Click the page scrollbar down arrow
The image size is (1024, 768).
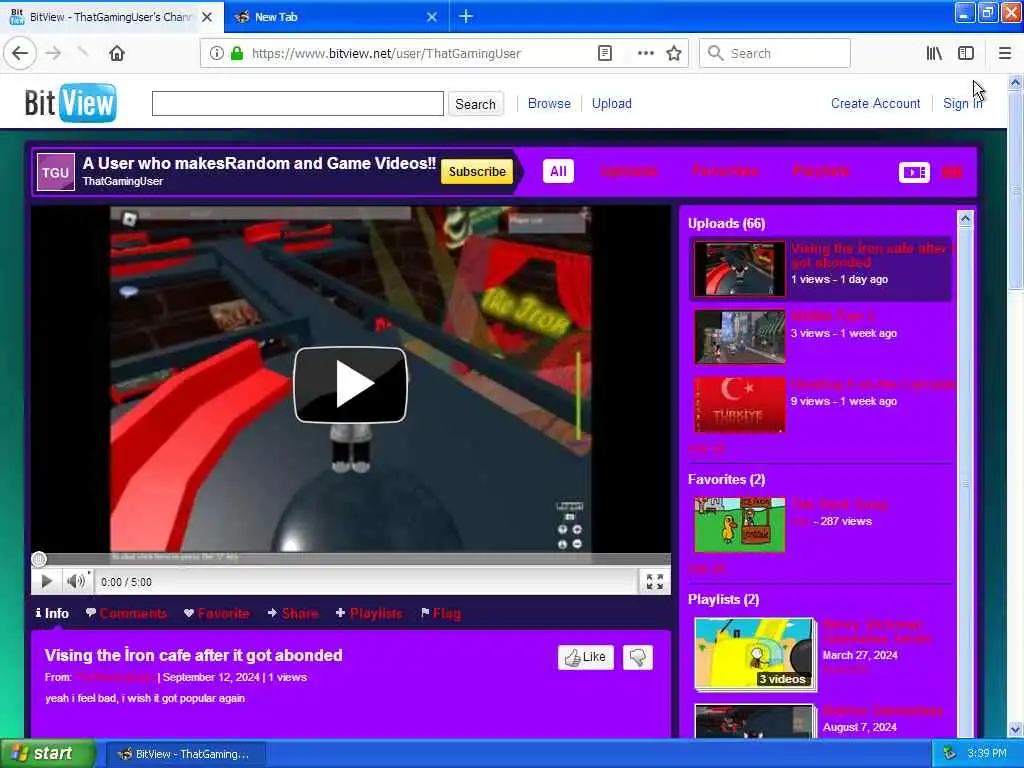click(1015, 729)
